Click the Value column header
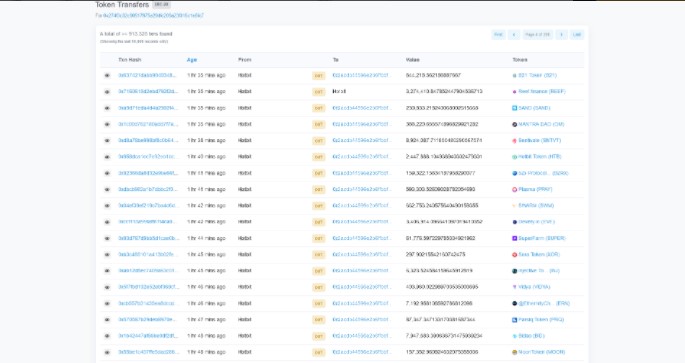Image resolution: width=685 pixels, height=363 pixels. pyautogui.click(x=412, y=60)
